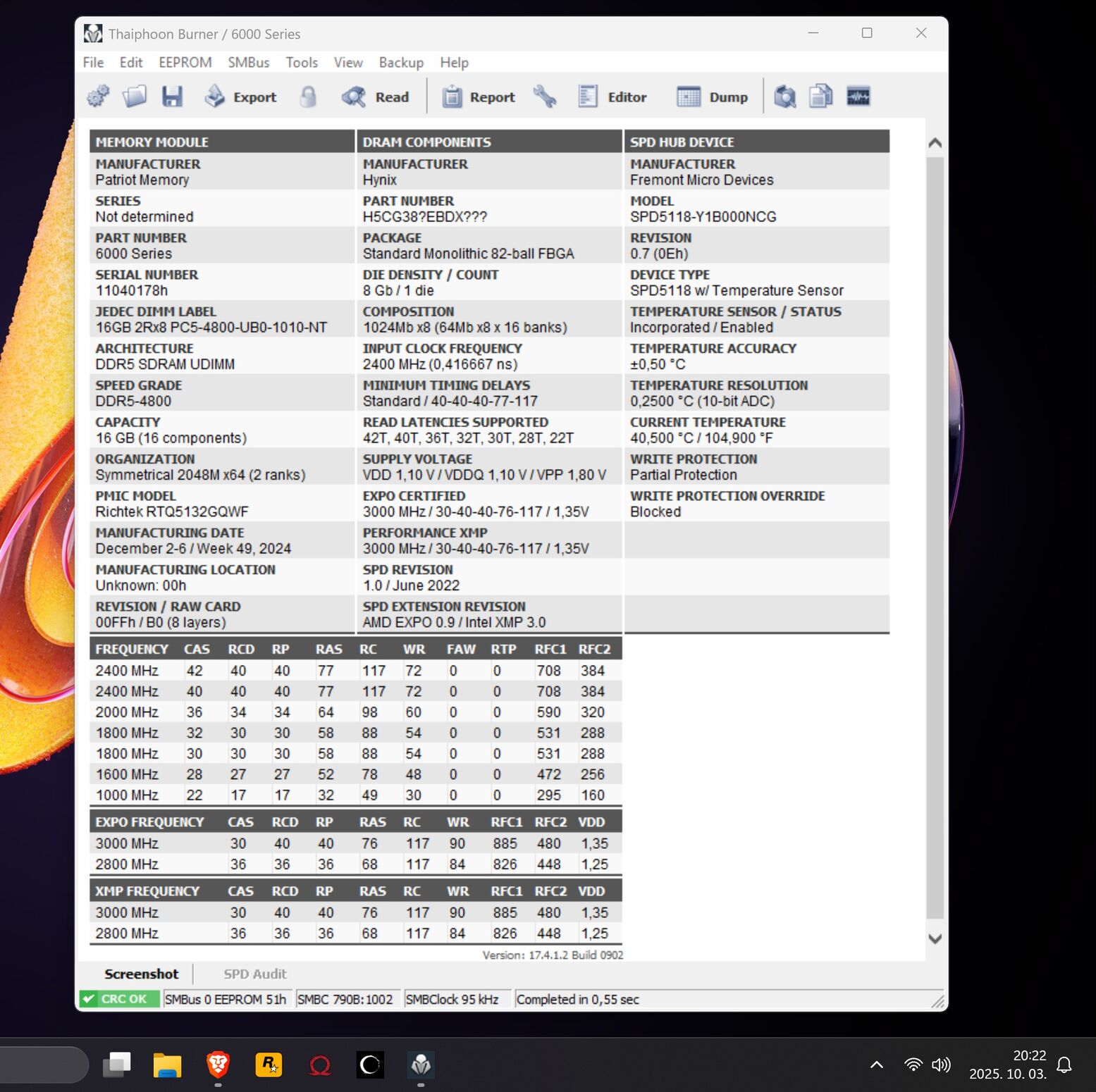
Task: Open Task View on the taskbar
Action: click(117, 1065)
